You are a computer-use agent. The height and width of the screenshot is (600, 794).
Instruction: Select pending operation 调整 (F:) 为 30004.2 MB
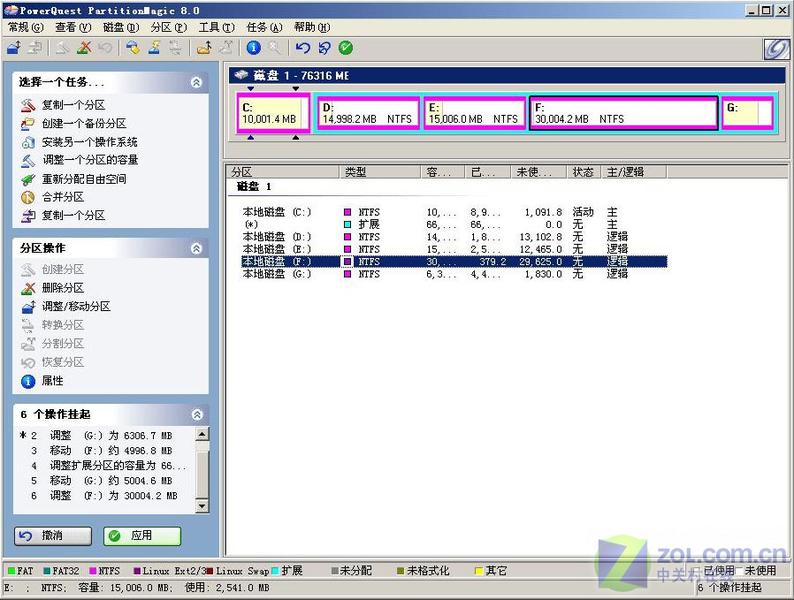104,496
